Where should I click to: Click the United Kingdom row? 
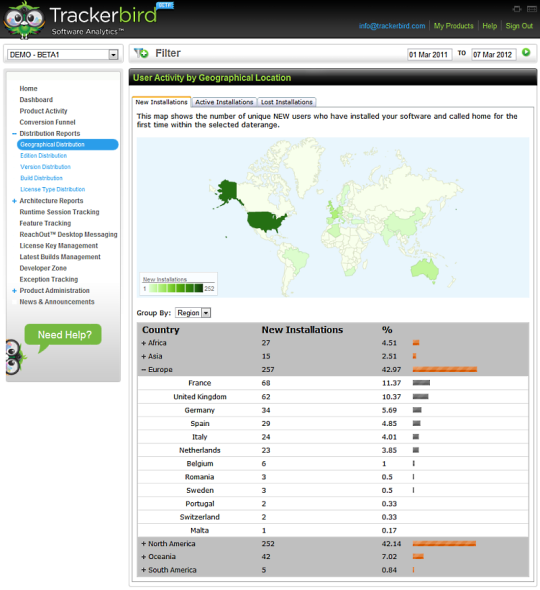pos(333,397)
